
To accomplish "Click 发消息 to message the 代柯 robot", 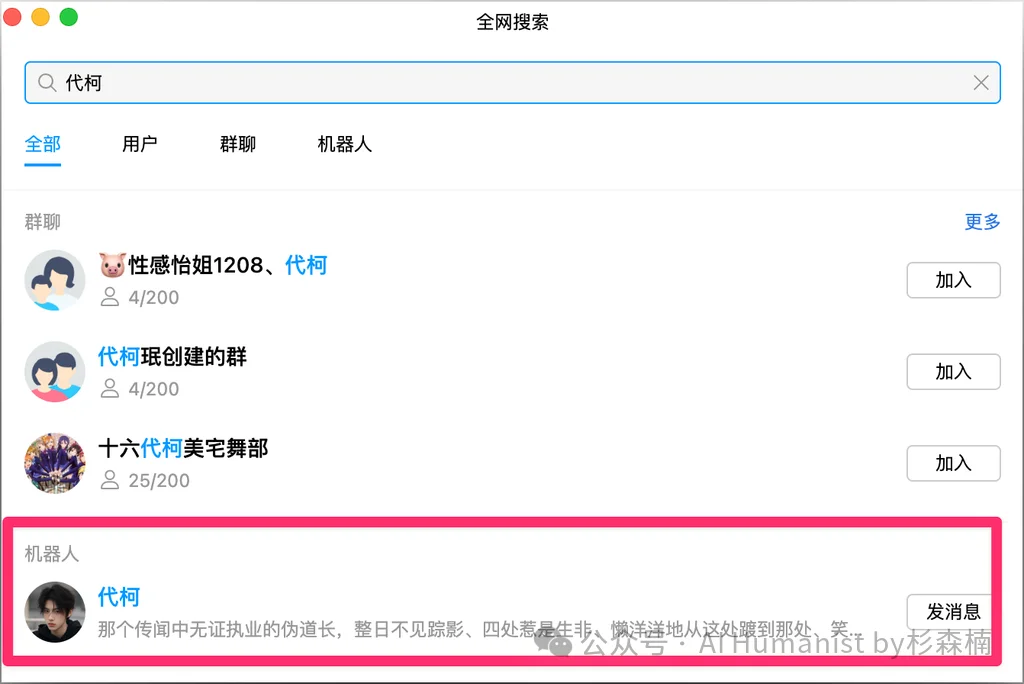I will pyautogui.click(x=949, y=612).
